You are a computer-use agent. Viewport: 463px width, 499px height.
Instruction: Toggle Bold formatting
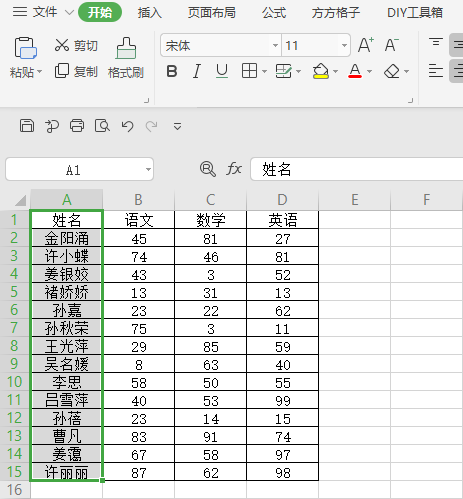tap(172, 71)
